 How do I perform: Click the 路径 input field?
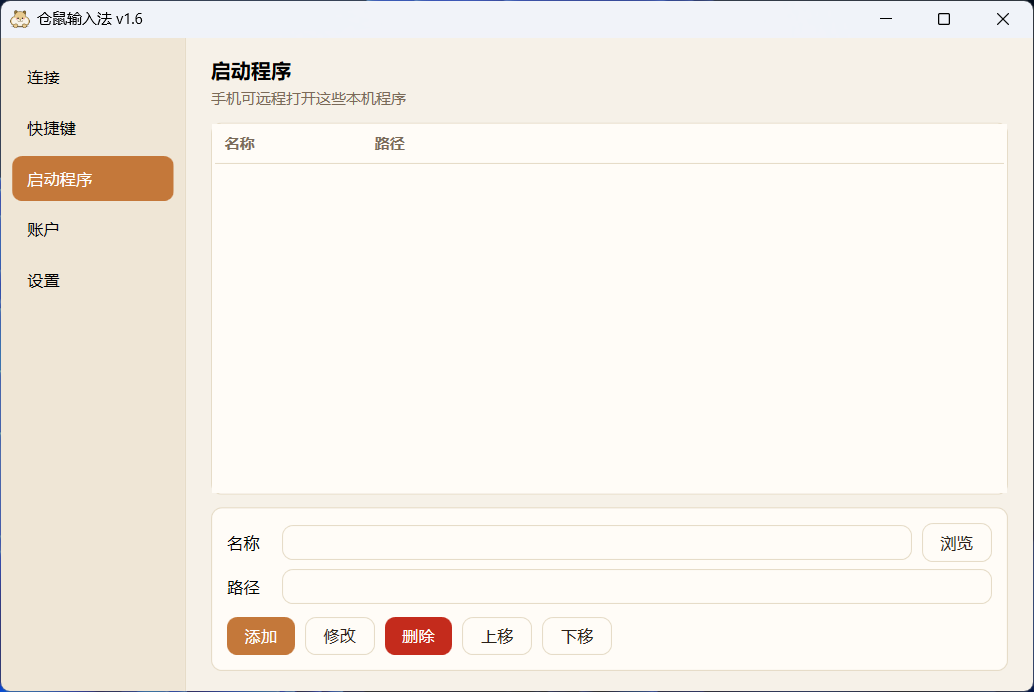pyautogui.click(x=636, y=586)
